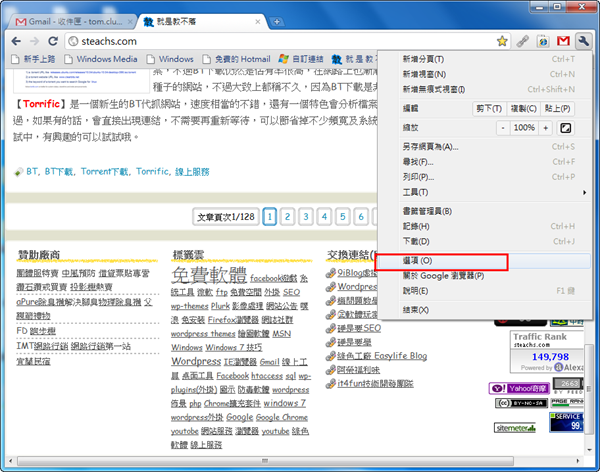This screenshot has width=600, height=472.
Task: Open 新手上路 bookmark
Action: [33, 59]
